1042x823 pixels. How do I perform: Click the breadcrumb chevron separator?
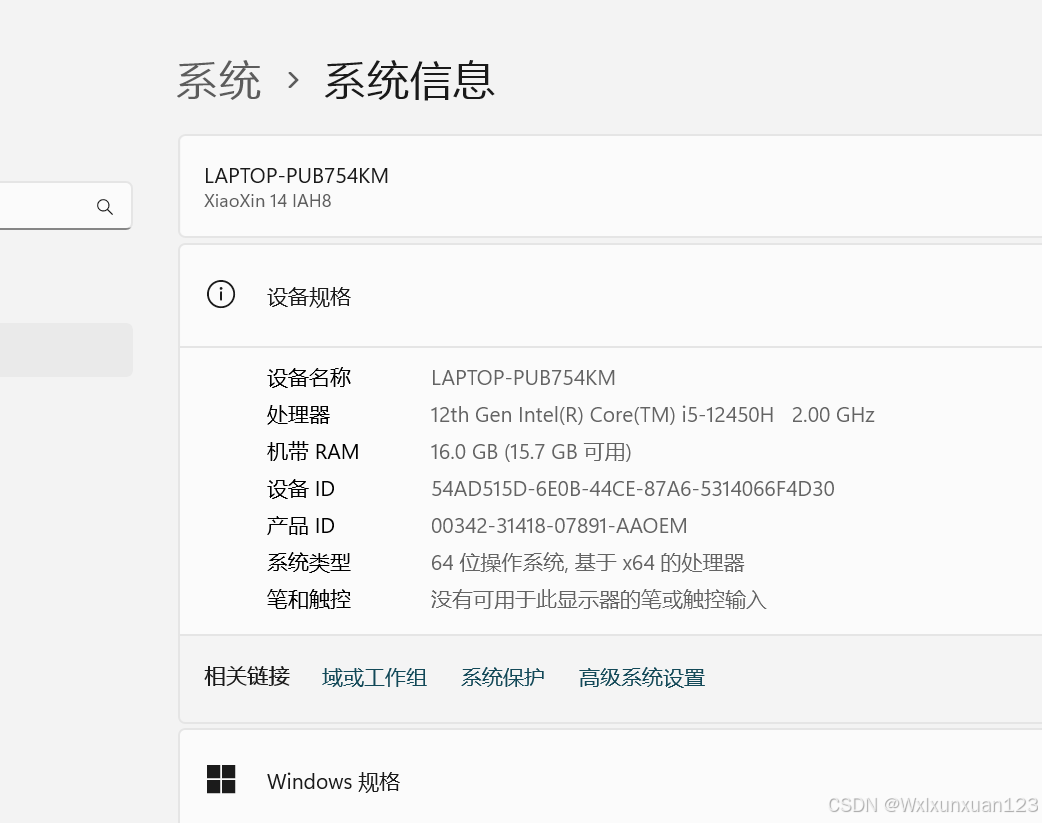point(293,81)
